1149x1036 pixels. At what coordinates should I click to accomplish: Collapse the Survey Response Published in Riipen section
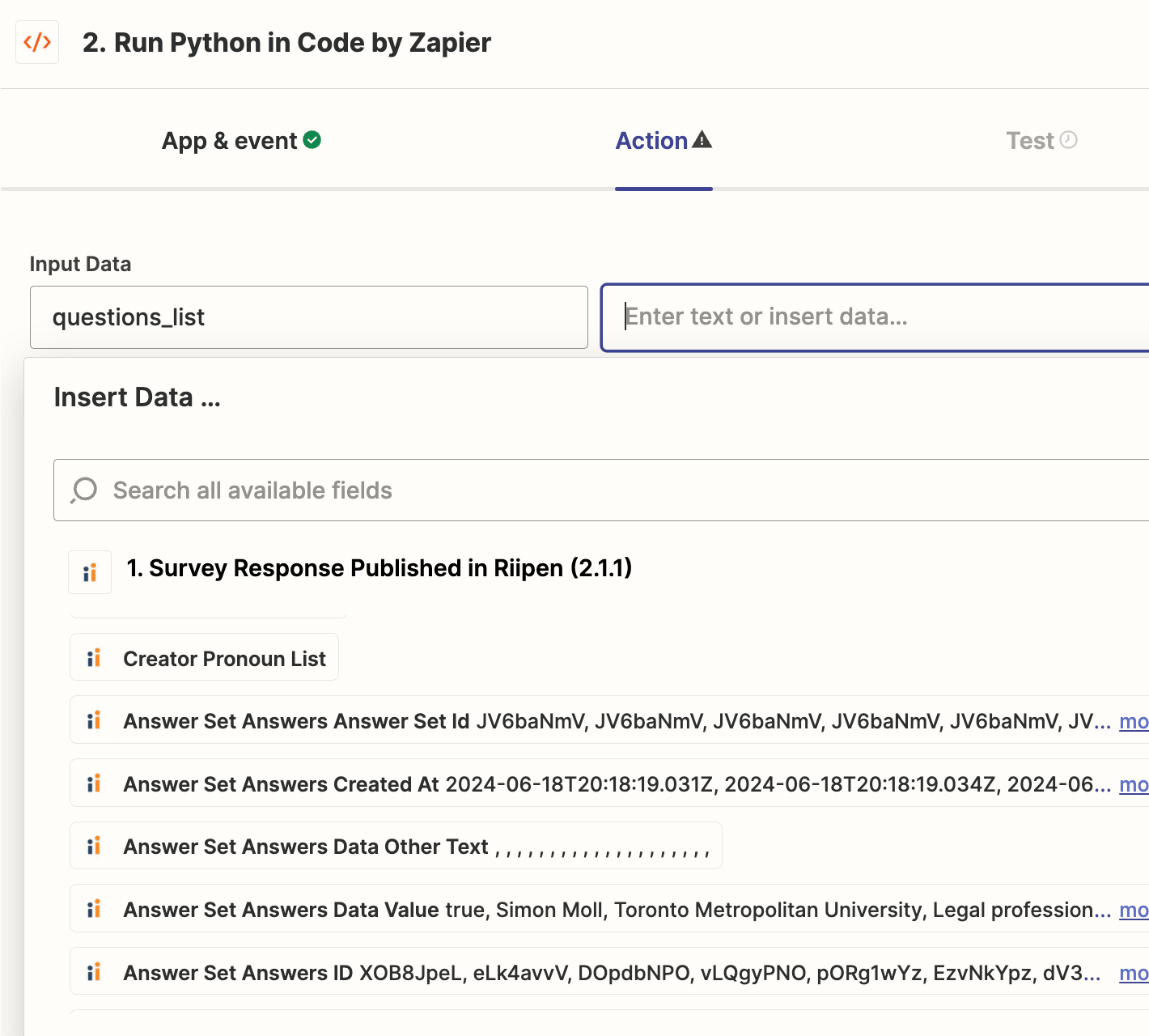click(x=379, y=568)
